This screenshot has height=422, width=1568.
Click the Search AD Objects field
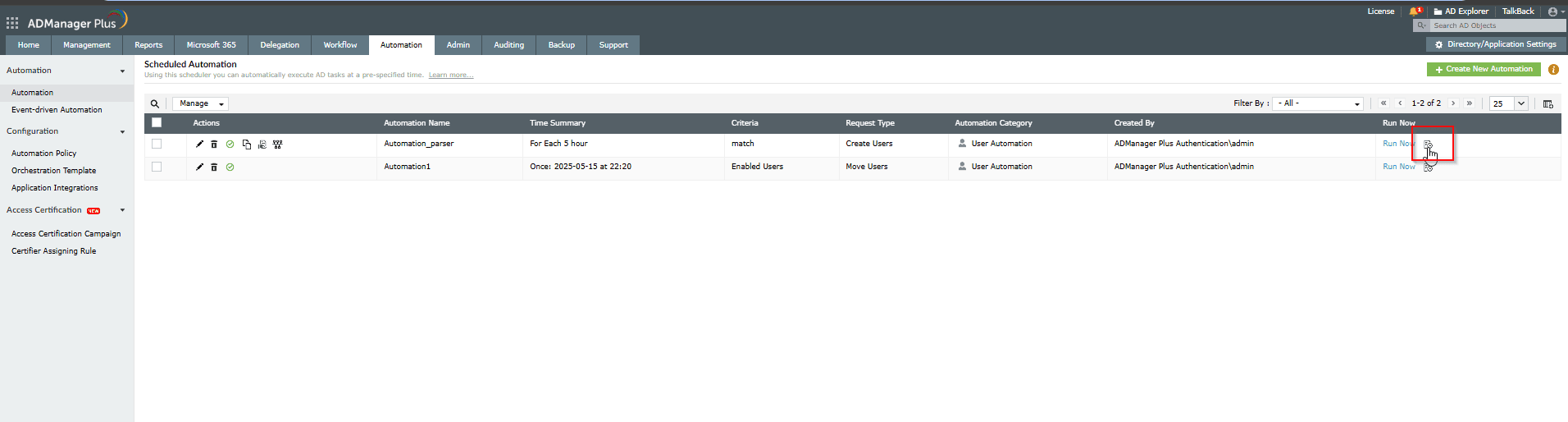[x=1497, y=25]
